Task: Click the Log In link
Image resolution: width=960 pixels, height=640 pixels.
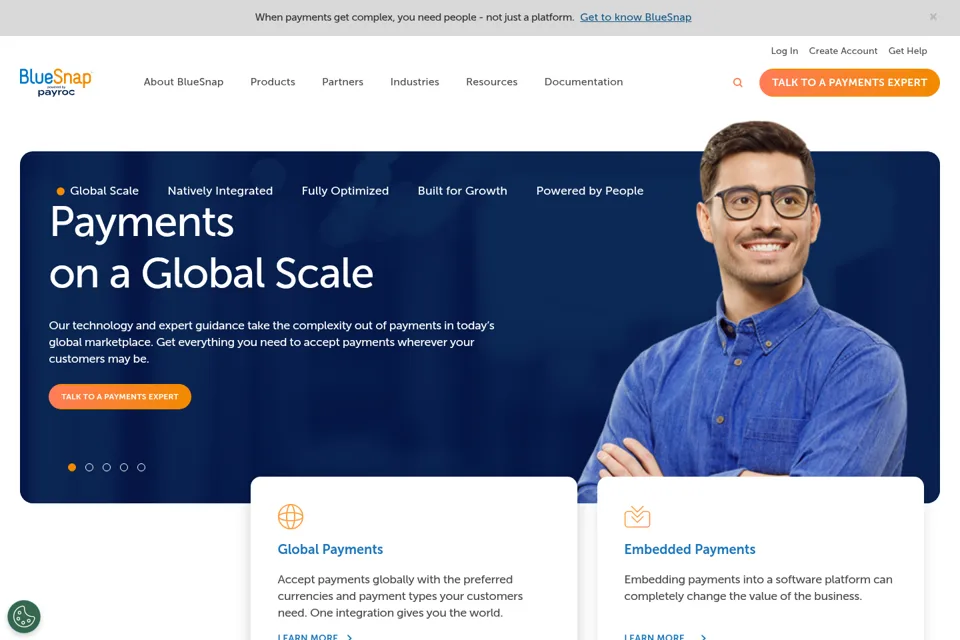Action: [784, 51]
